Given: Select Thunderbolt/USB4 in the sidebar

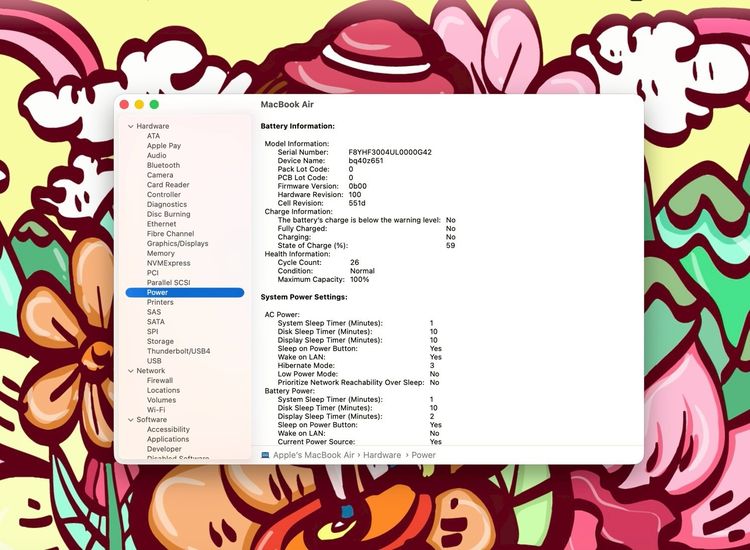Looking at the screenshot, I should click(x=178, y=351).
